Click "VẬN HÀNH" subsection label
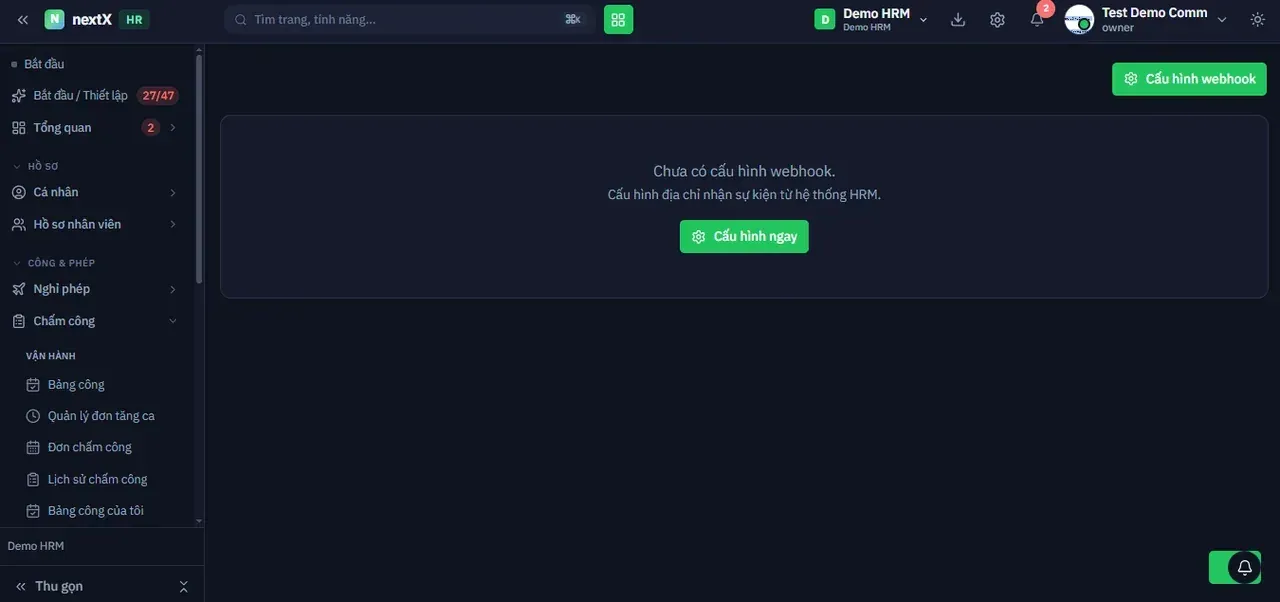This screenshot has height=602, width=1280. point(51,356)
